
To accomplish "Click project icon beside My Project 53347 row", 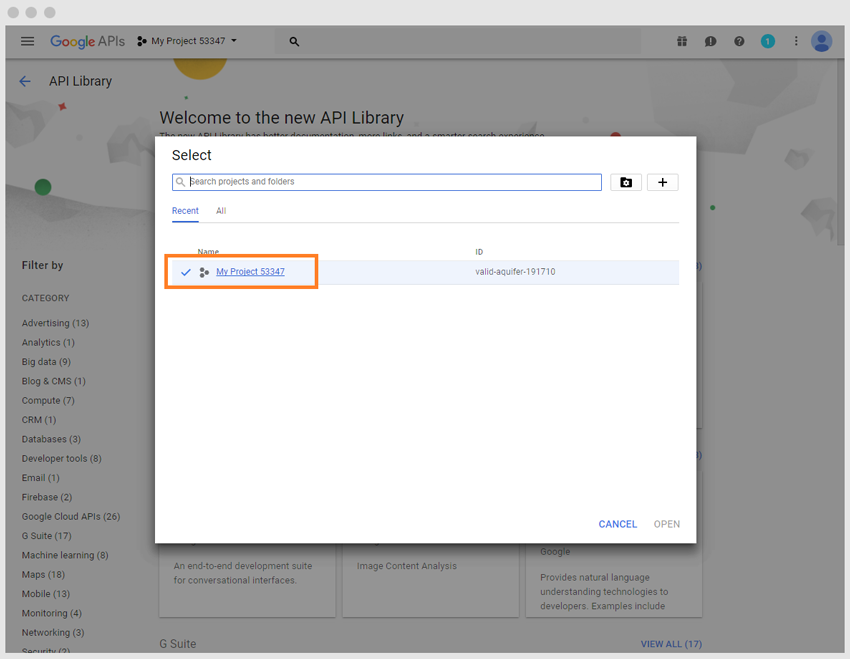I will coord(204,272).
